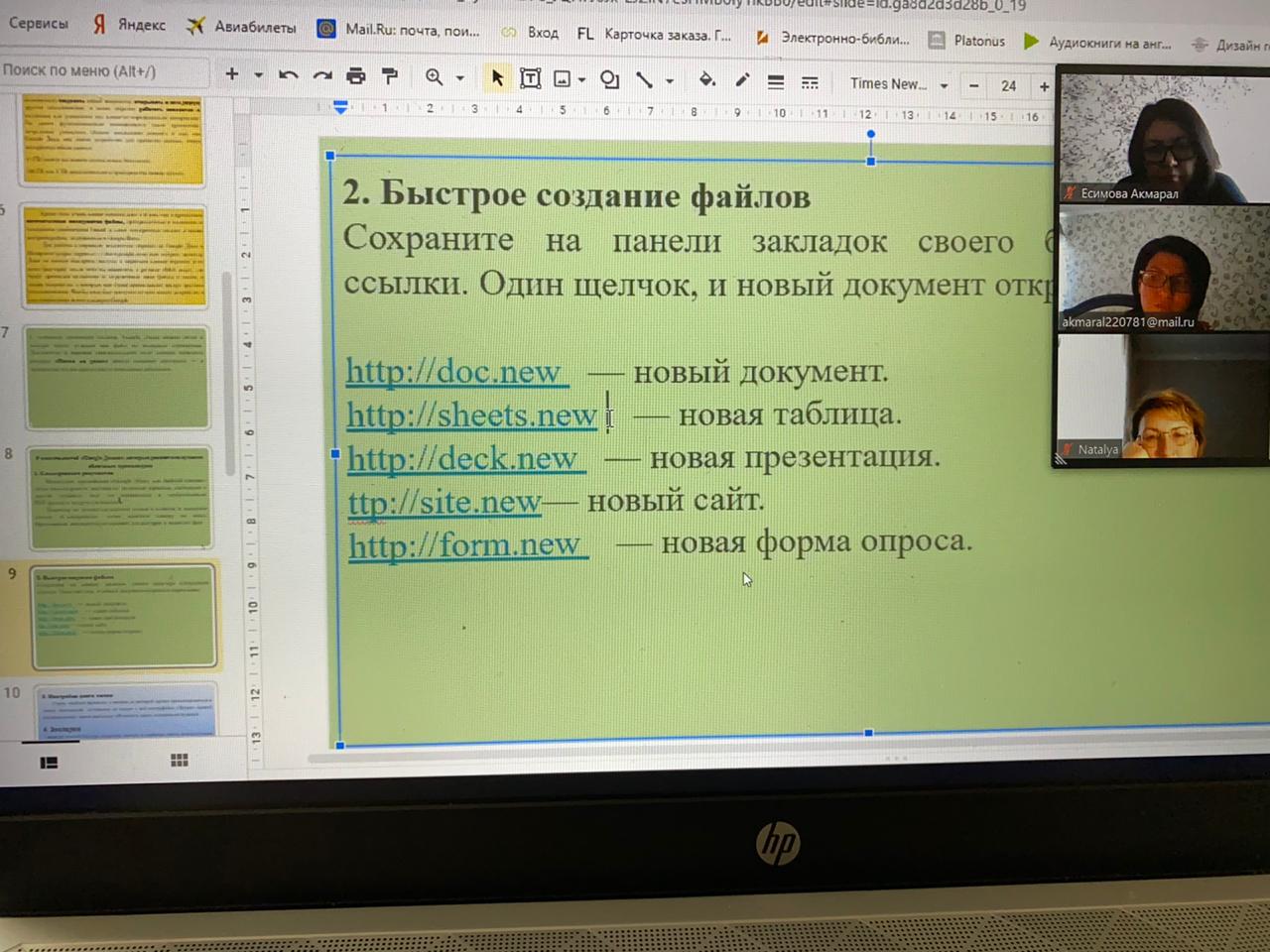Switch to grid view of slides
1270x952 pixels.
coord(179,760)
